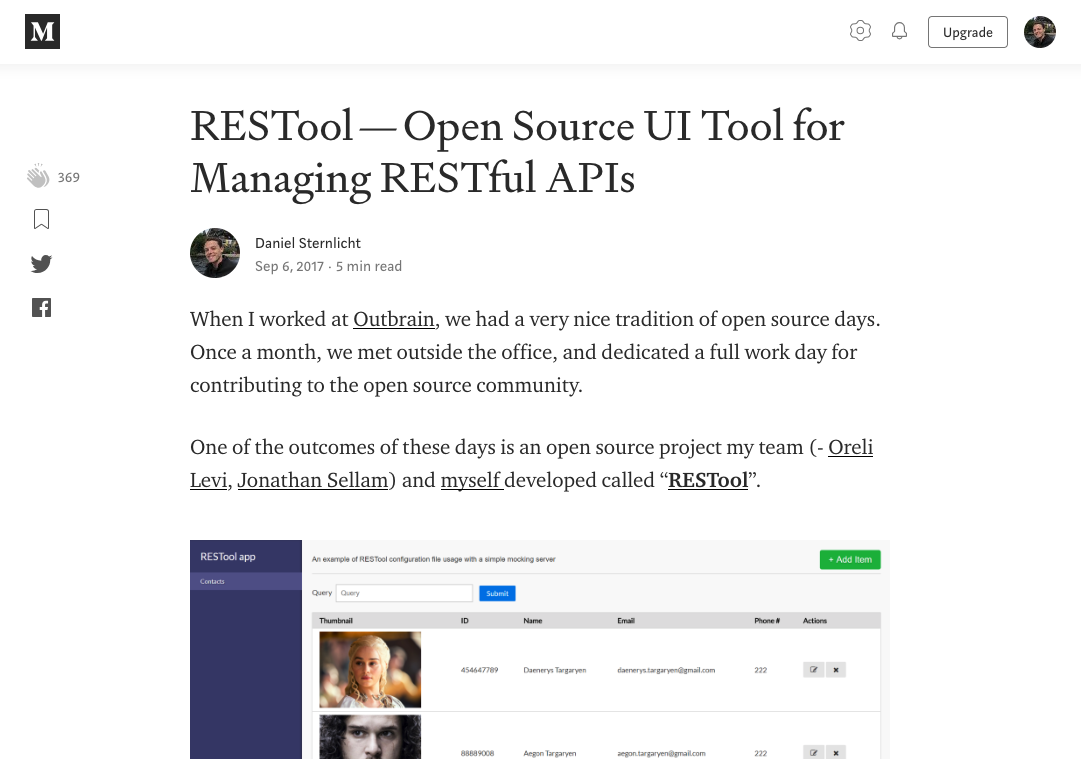Follow the 'myself' link
Image resolution: width=1081 pixels, height=759 pixels.
click(x=472, y=480)
